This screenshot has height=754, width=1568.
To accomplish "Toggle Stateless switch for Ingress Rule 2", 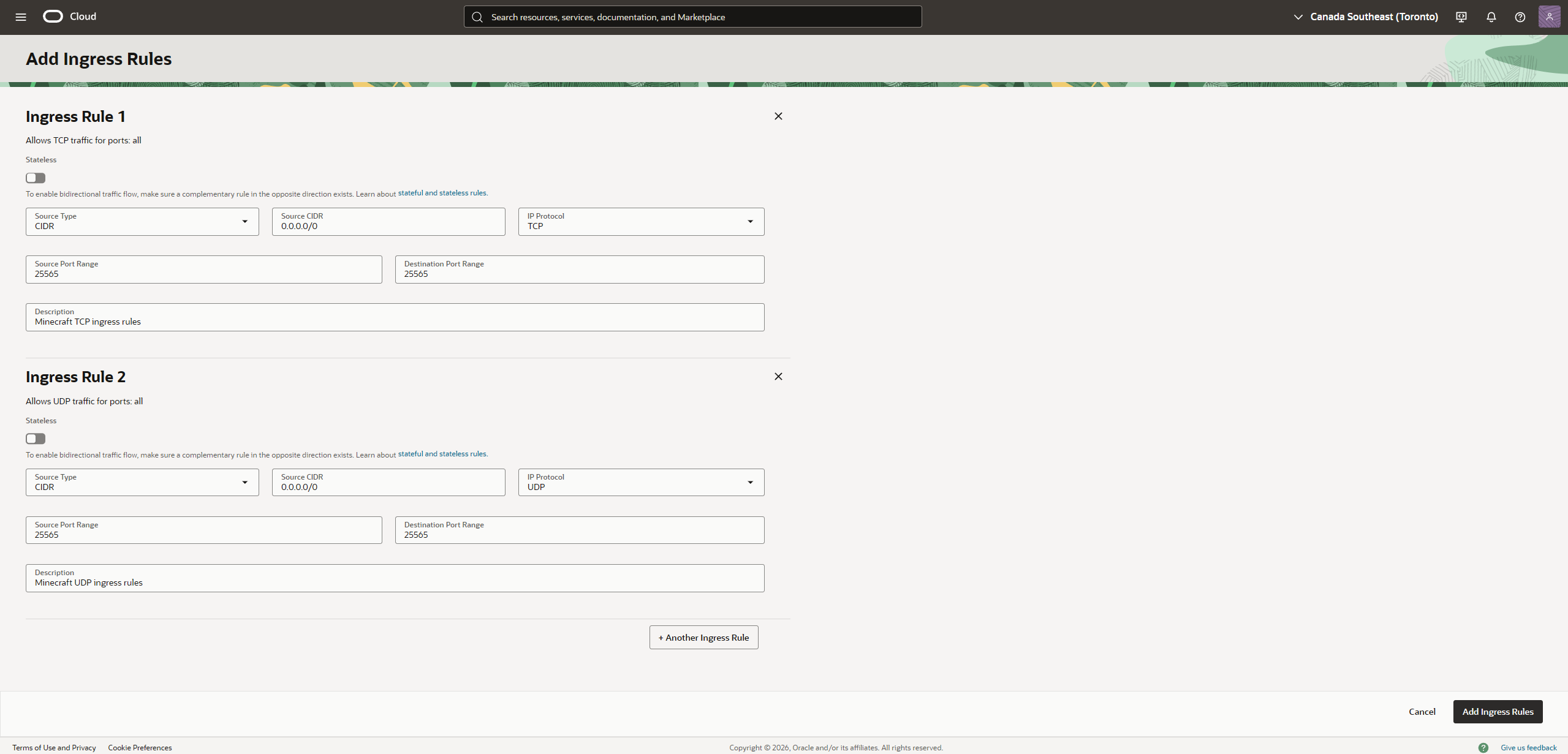I will (x=36, y=439).
